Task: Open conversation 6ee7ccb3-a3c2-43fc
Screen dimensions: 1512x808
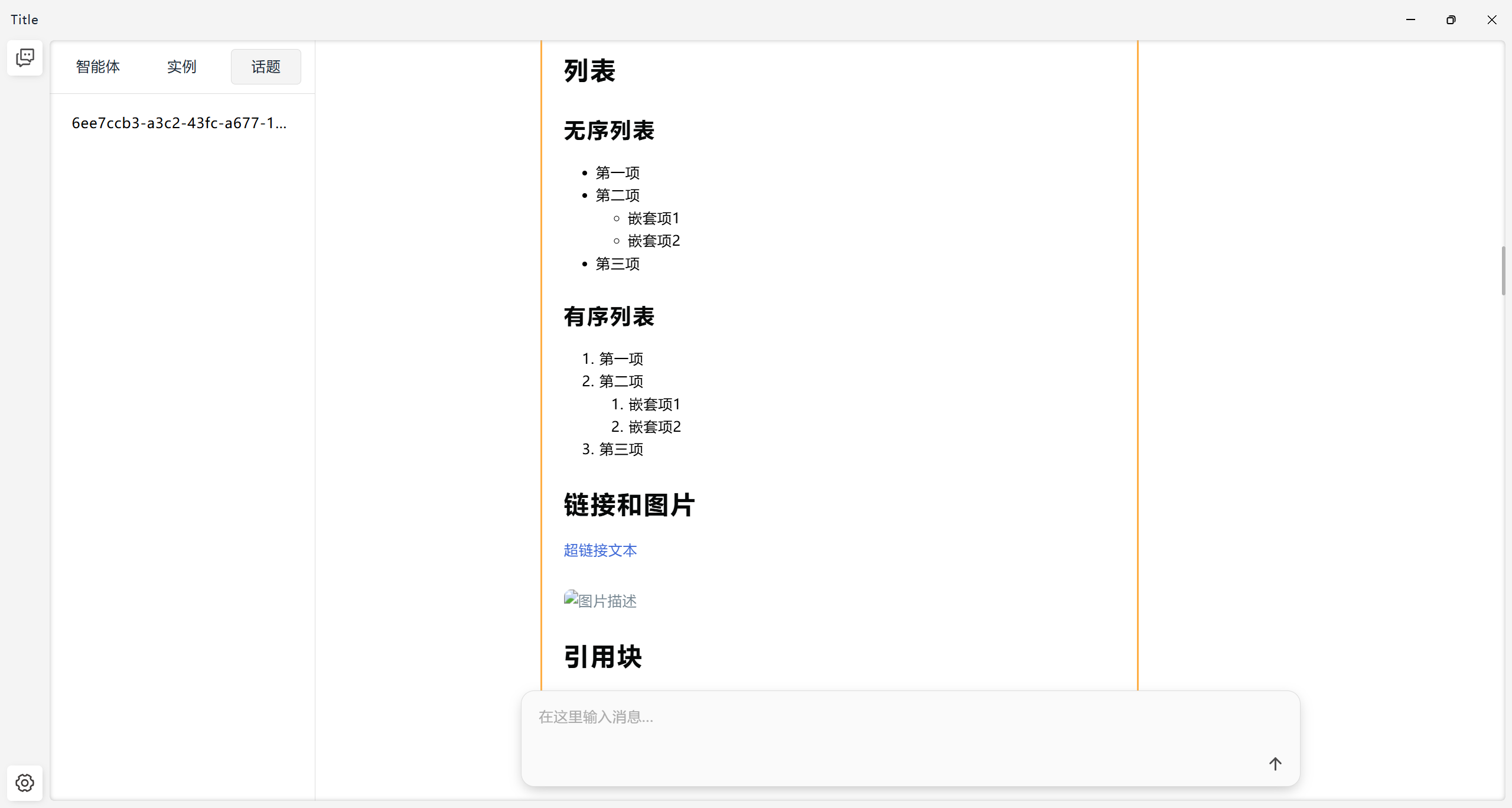Action: click(x=179, y=122)
